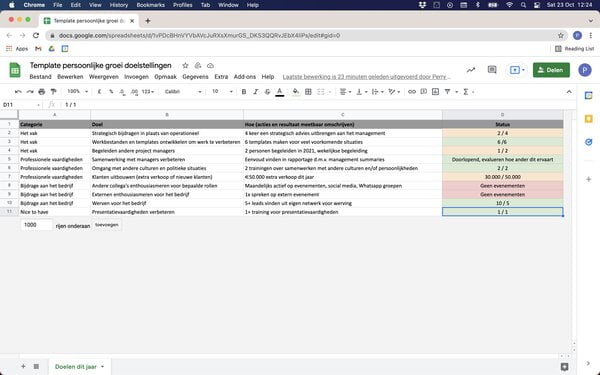Open the zoom 100% dropdown
Image resolution: width=600 pixels, height=375 pixels.
(77, 91)
